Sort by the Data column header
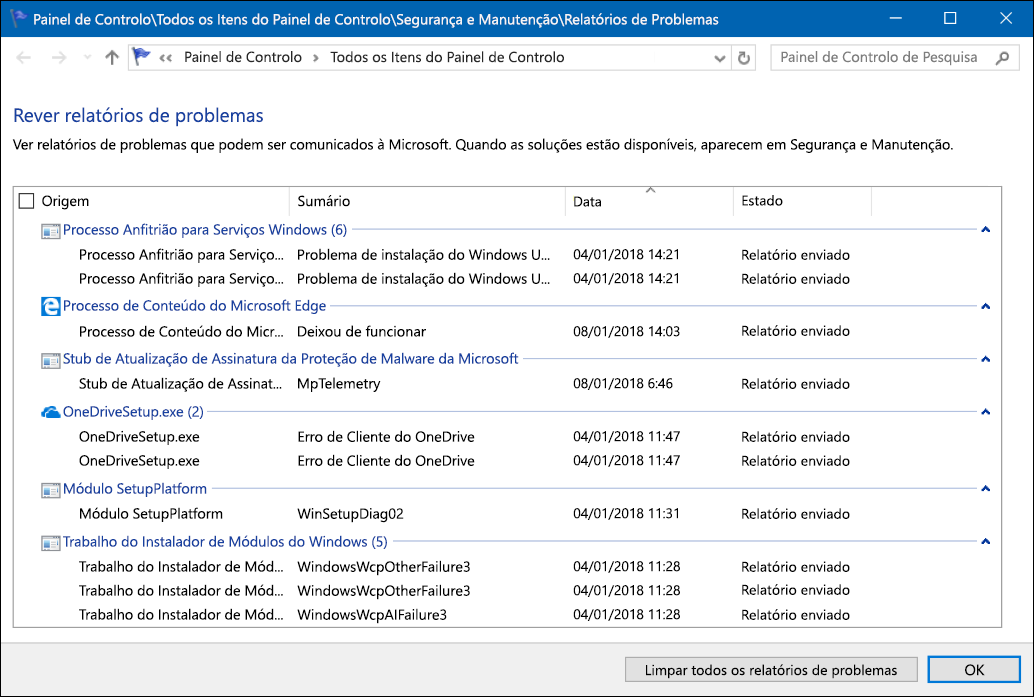This screenshot has width=1034, height=697. click(x=648, y=202)
